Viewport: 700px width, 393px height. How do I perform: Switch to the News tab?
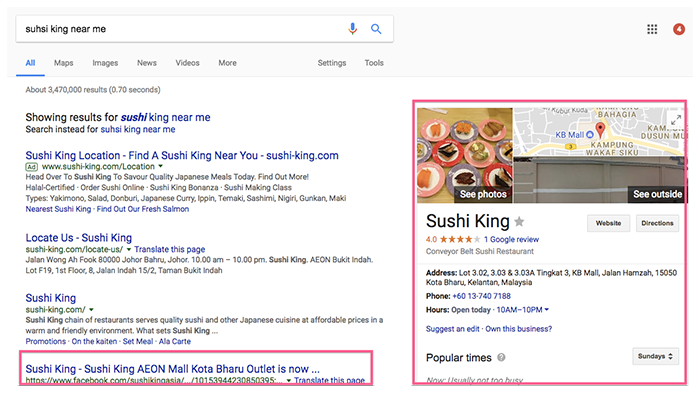click(147, 63)
